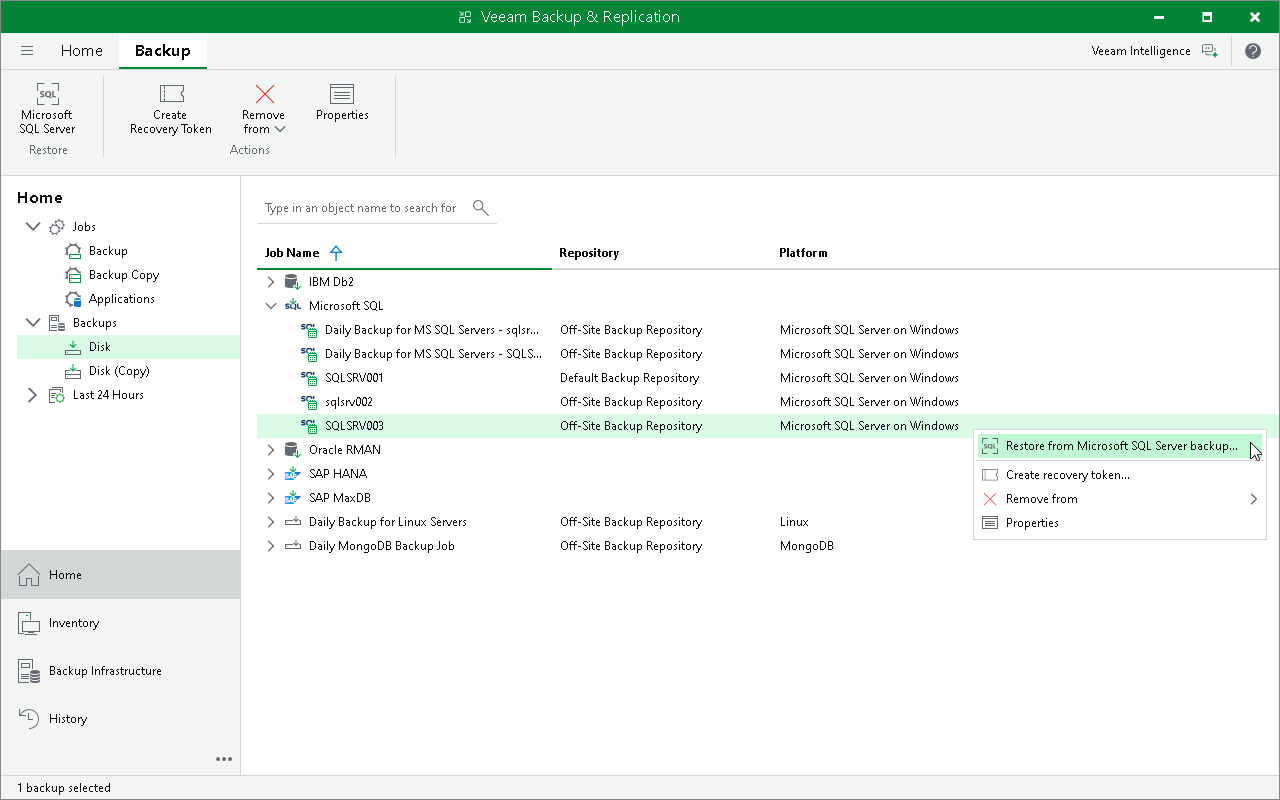Click the Oracle RMAN database icon
This screenshot has width=1280, height=800.
pyautogui.click(x=292, y=450)
